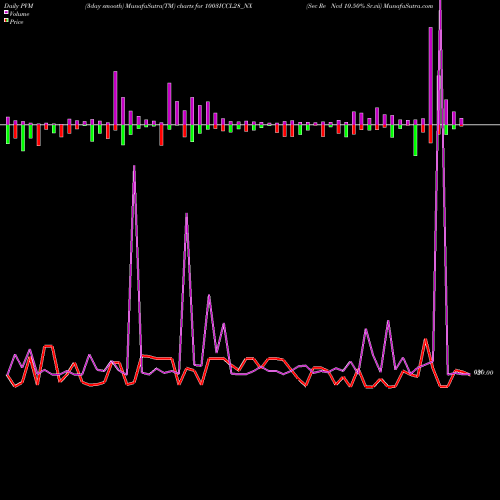500x500 pixels.
Task: Click the chart title containing 1003ICCL28_NX
Action: pyautogui.click(x=168, y=6)
